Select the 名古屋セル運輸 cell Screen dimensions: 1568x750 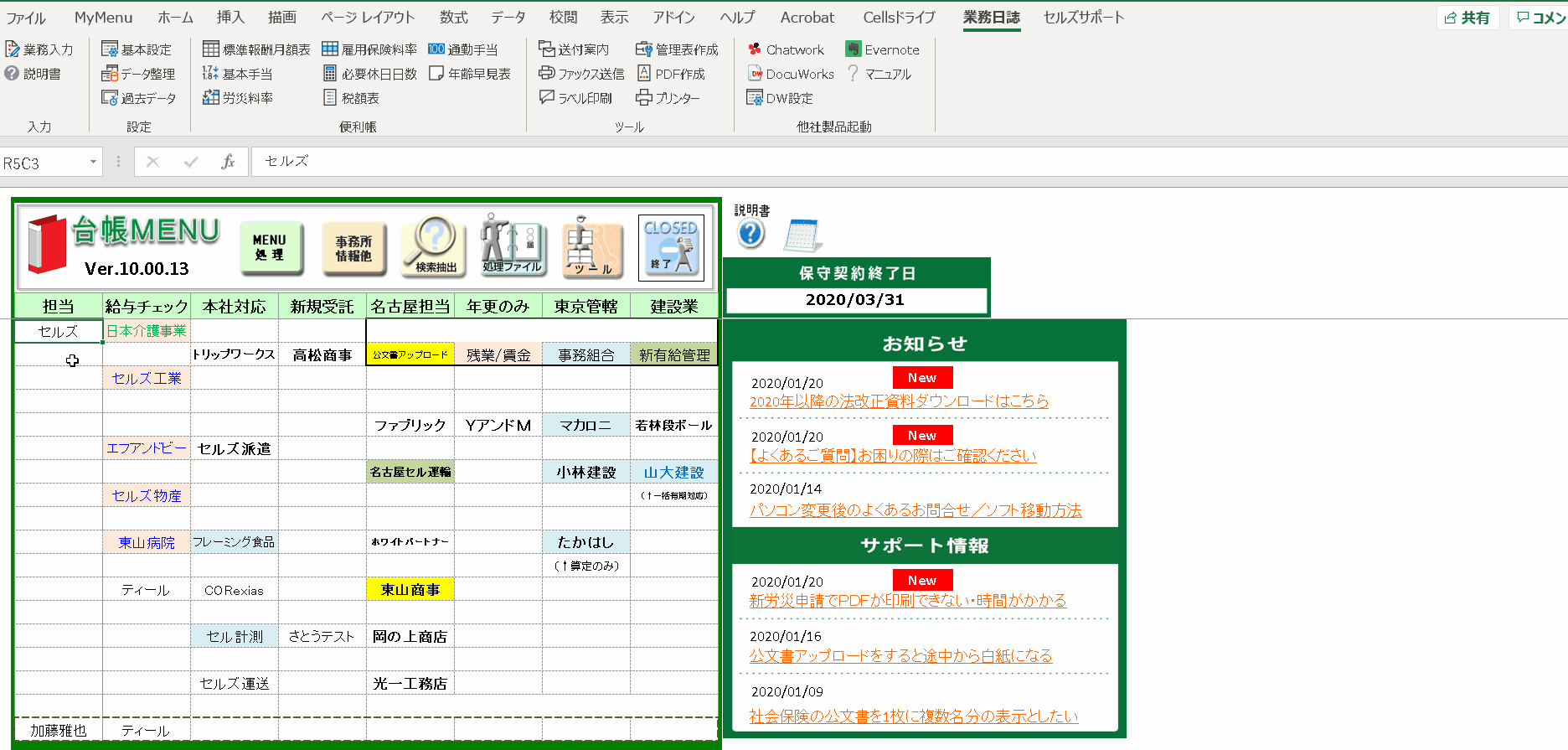coord(410,472)
